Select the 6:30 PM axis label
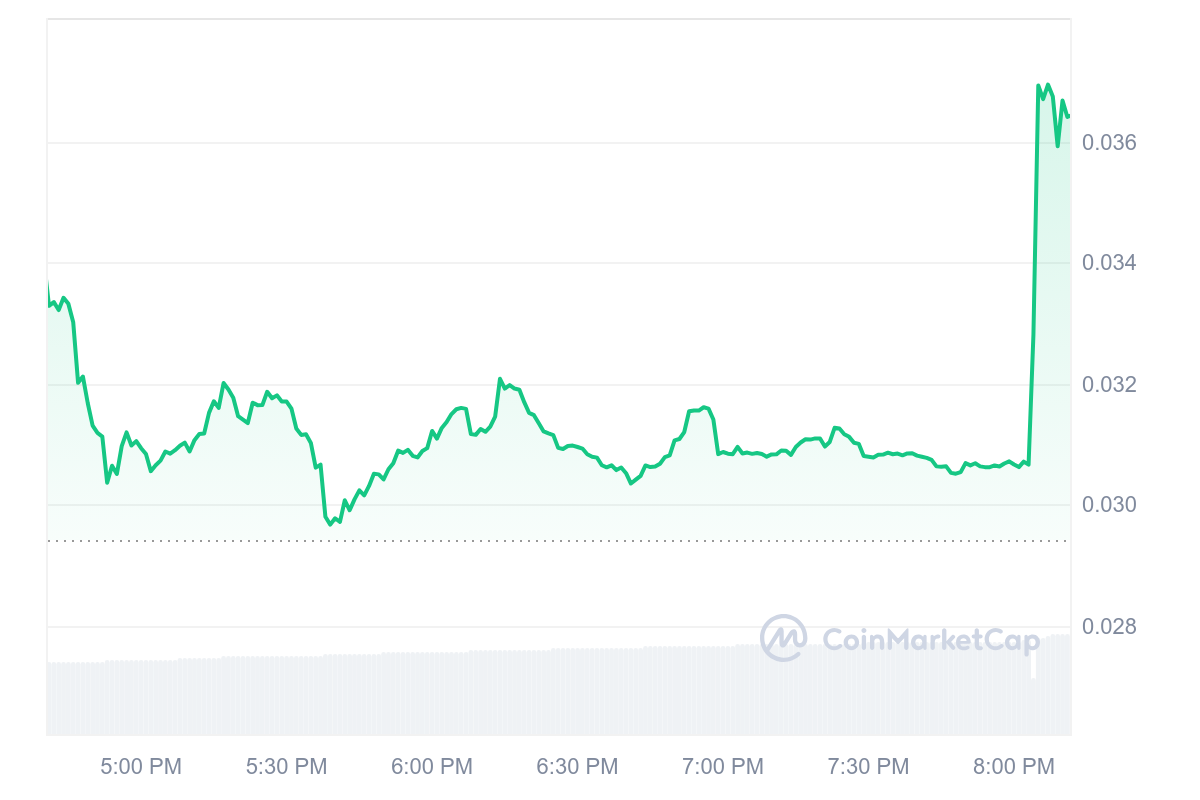The image size is (1200, 800). 577,767
